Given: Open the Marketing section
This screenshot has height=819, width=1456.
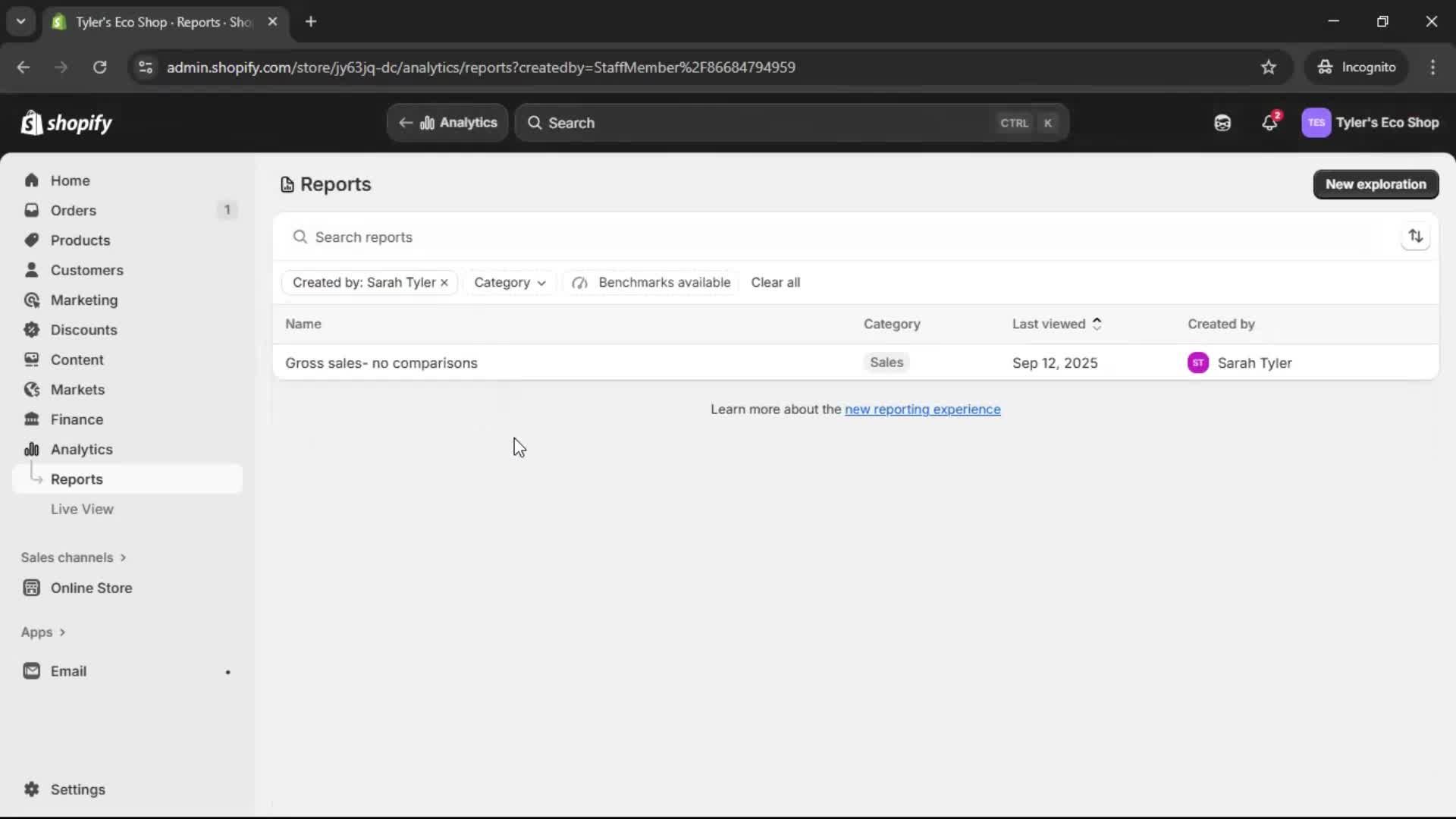Looking at the screenshot, I should point(82,300).
